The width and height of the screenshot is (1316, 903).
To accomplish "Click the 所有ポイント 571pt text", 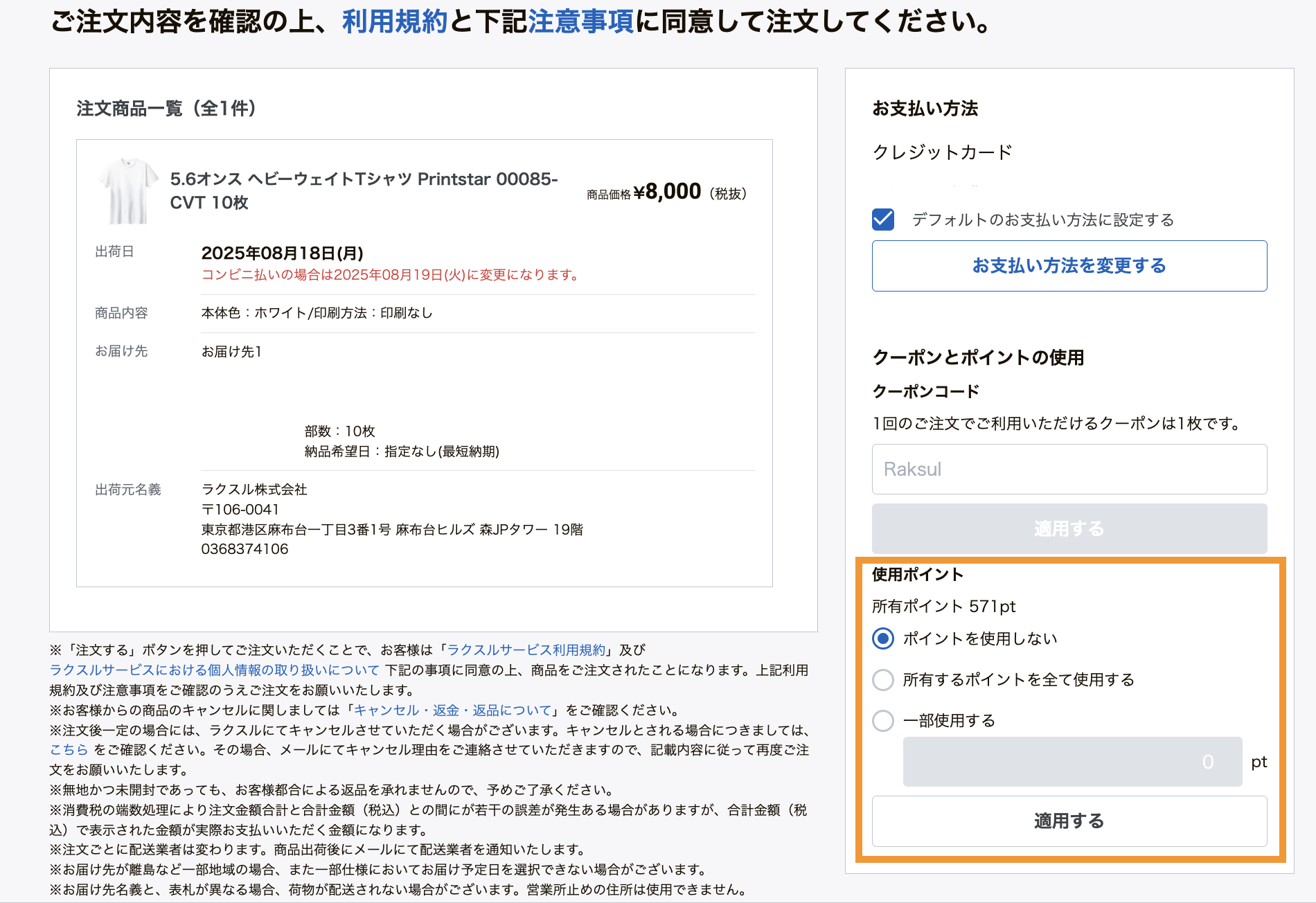I will pyautogui.click(x=943, y=607).
